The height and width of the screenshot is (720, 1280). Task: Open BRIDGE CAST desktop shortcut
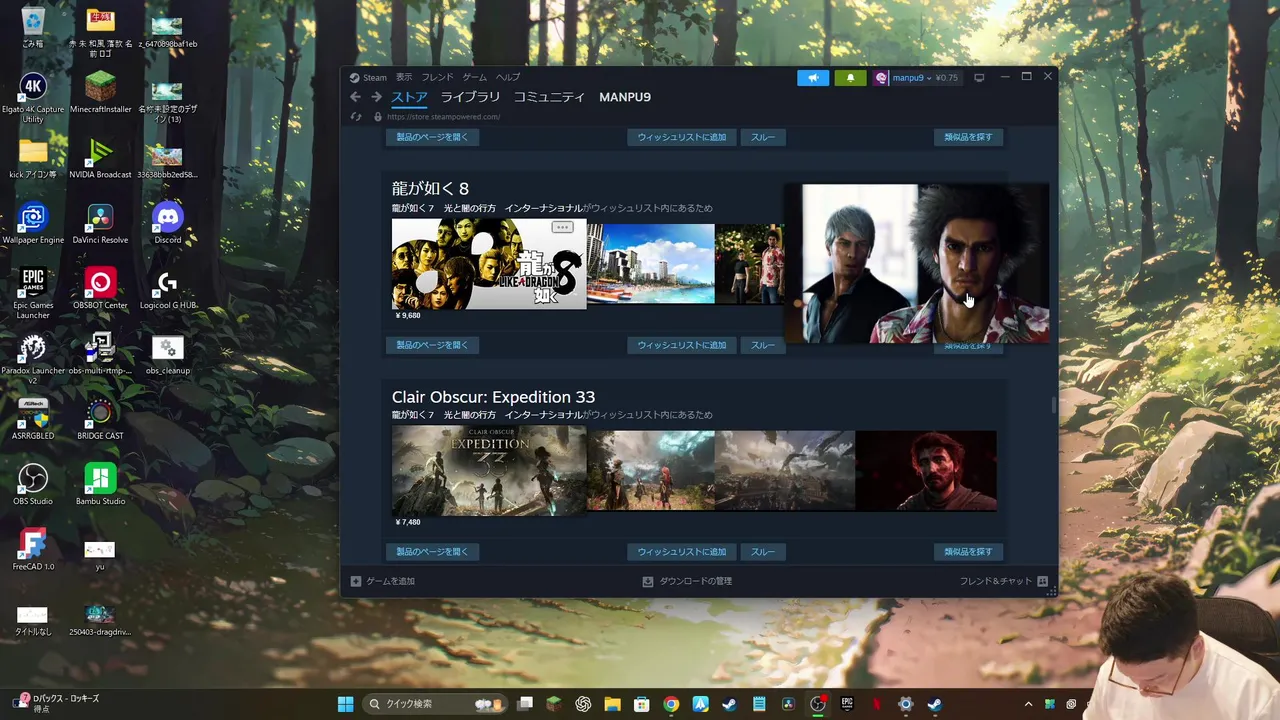click(x=100, y=419)
